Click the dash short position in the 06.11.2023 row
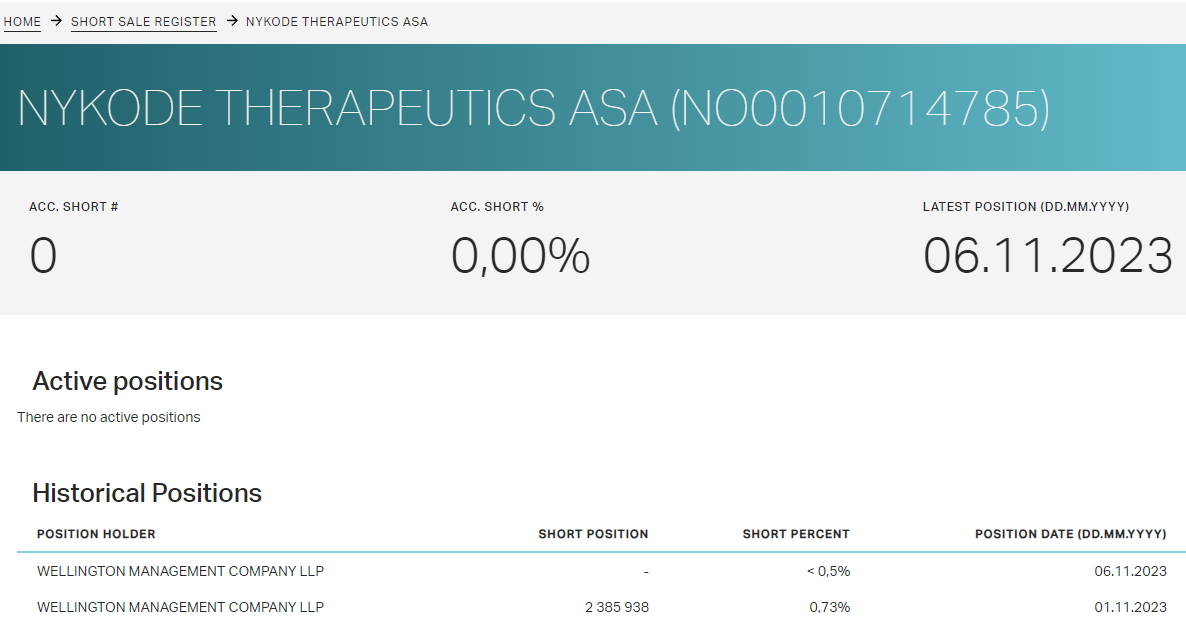1186x633 pixels. point(646,572)
